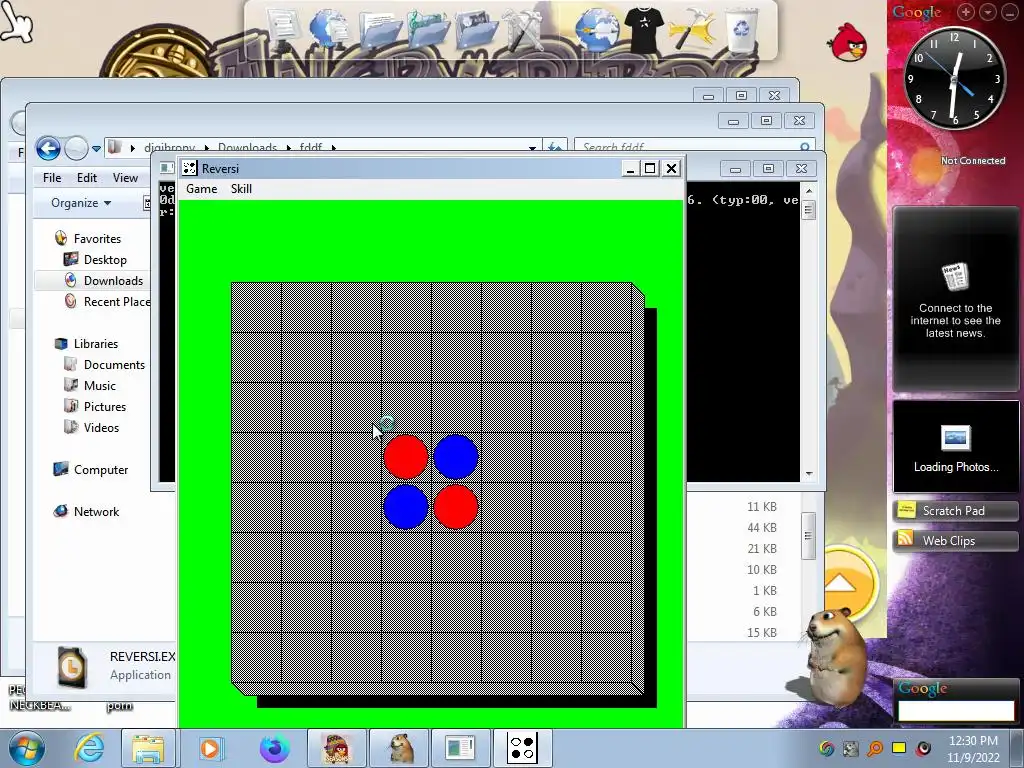Click the Computer monitor icon

click(61, 469)
